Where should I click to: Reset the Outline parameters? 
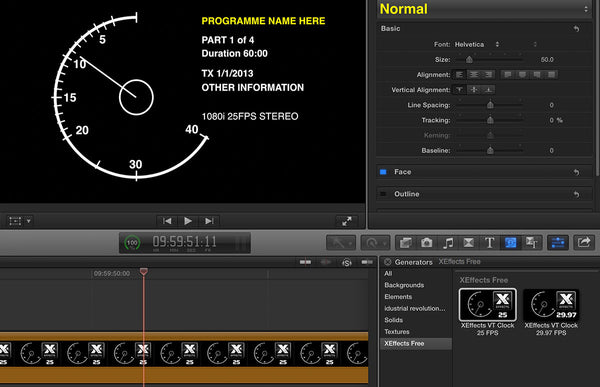coord(576,194)
